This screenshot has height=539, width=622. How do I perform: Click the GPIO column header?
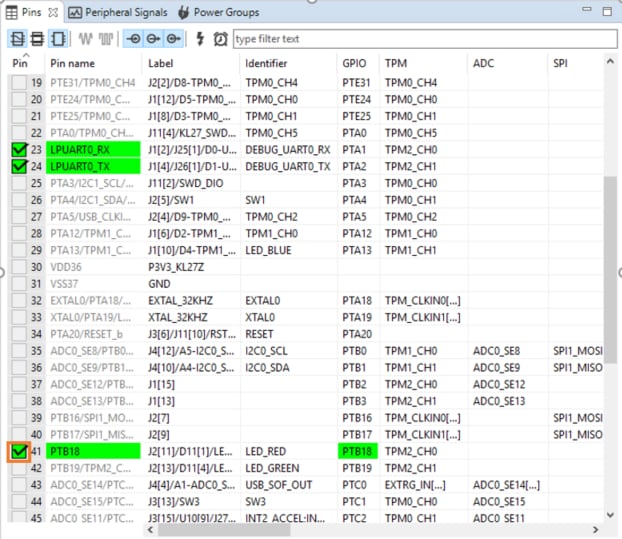coord(354,62)
